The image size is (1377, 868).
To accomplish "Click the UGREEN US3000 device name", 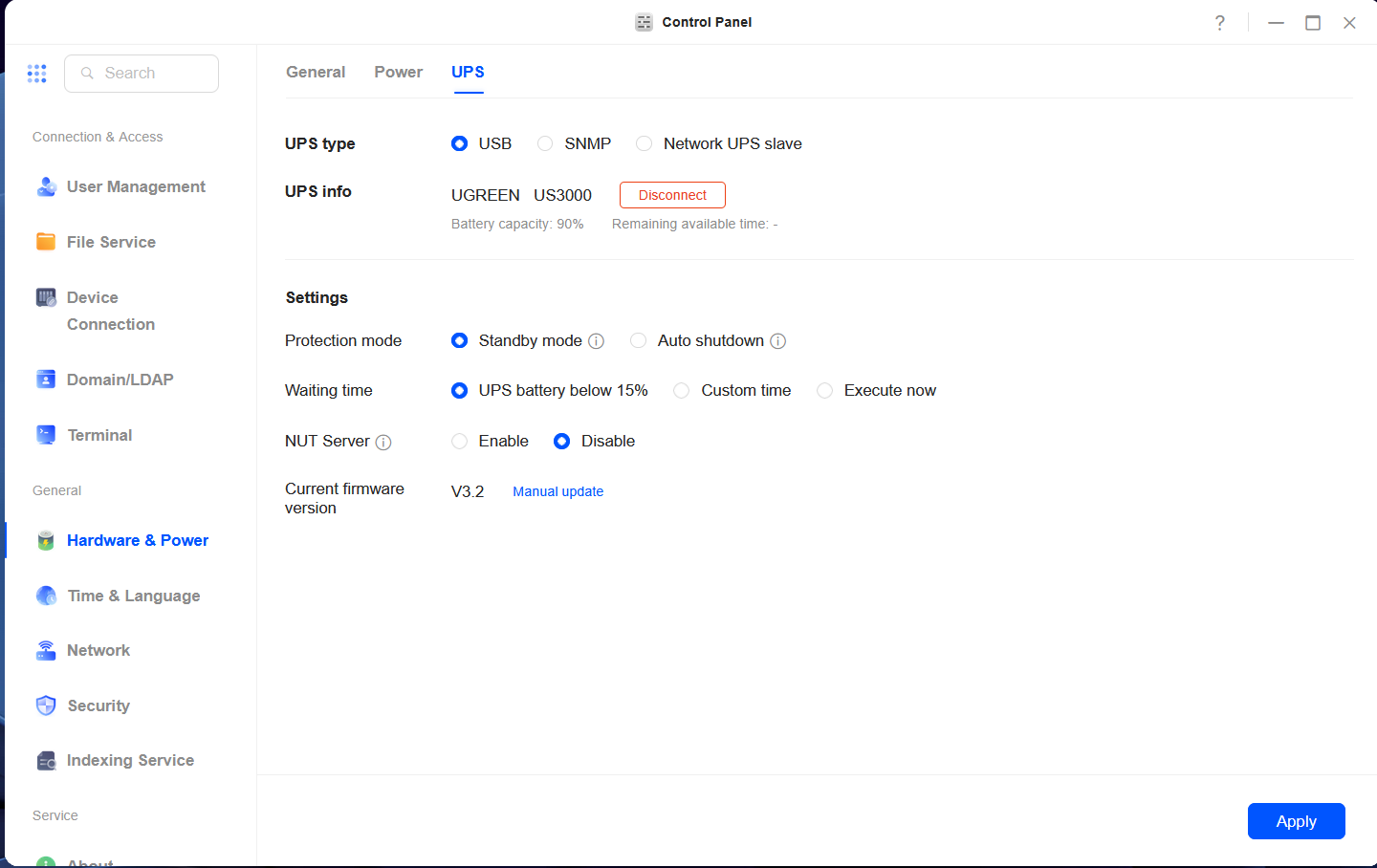I will tap(521, 195).
